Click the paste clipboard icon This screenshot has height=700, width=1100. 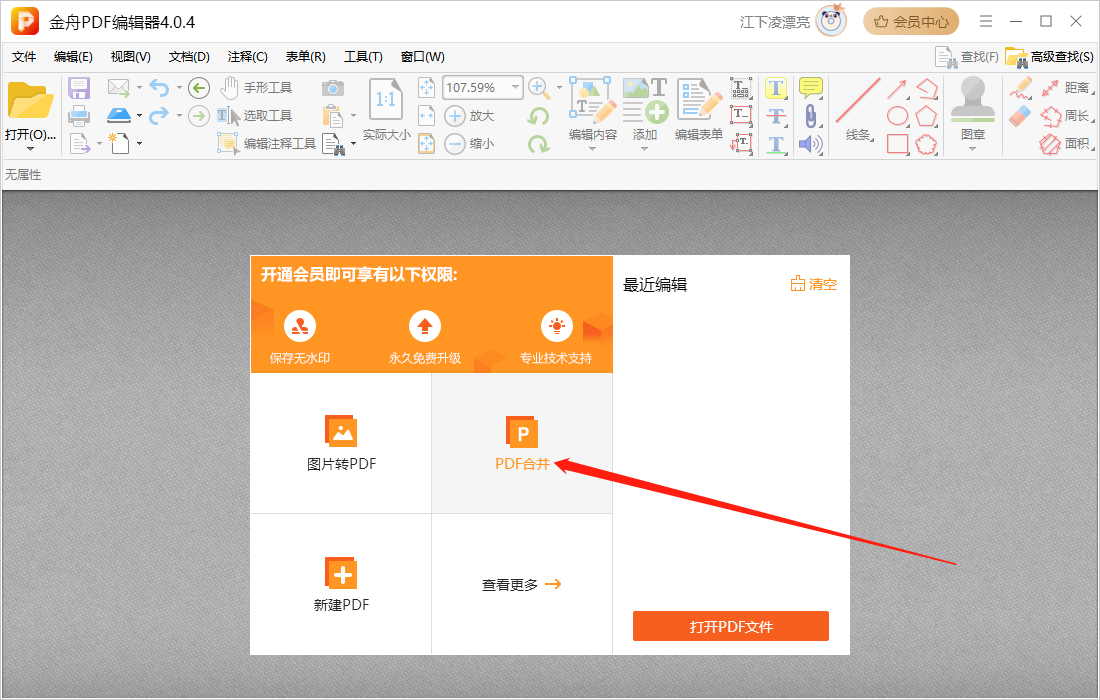(333, 116)
